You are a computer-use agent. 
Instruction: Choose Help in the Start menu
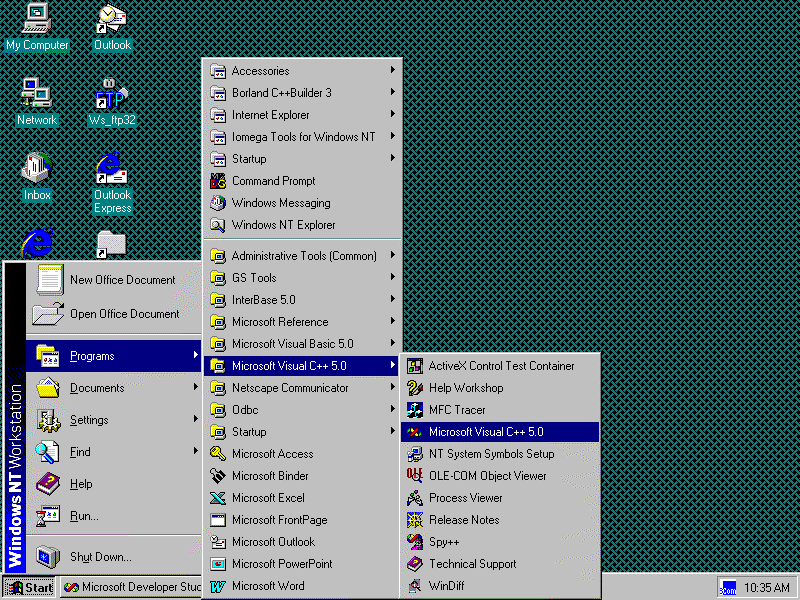113,484
